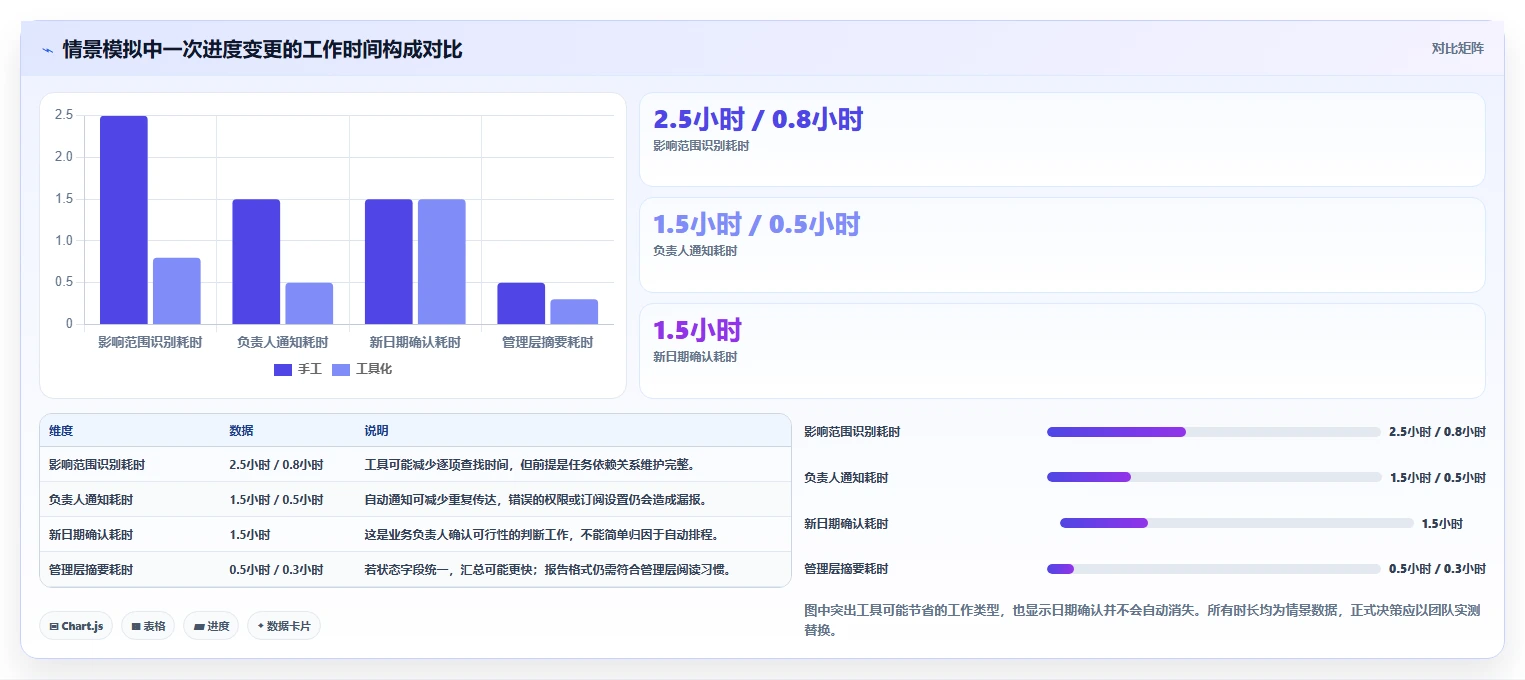This screenshot has width=1525, height=680.
Task: Click the chart x-axis label 管理层摘要耗时
Action: click(547, 342)
